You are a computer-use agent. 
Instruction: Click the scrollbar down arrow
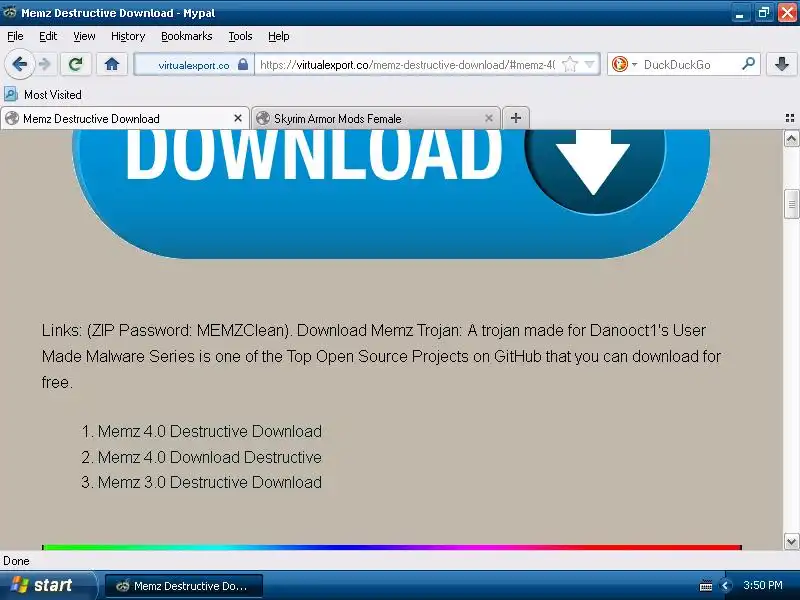[x=791, y=541]
